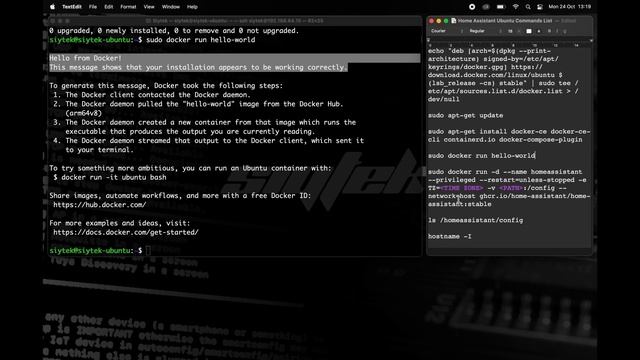Open the Format menu
This screenshot has width=640, height=360.
tap(128, 7)
